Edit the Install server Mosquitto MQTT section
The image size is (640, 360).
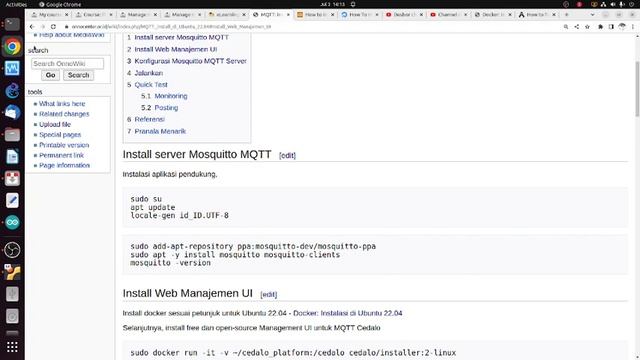[287, 156]
